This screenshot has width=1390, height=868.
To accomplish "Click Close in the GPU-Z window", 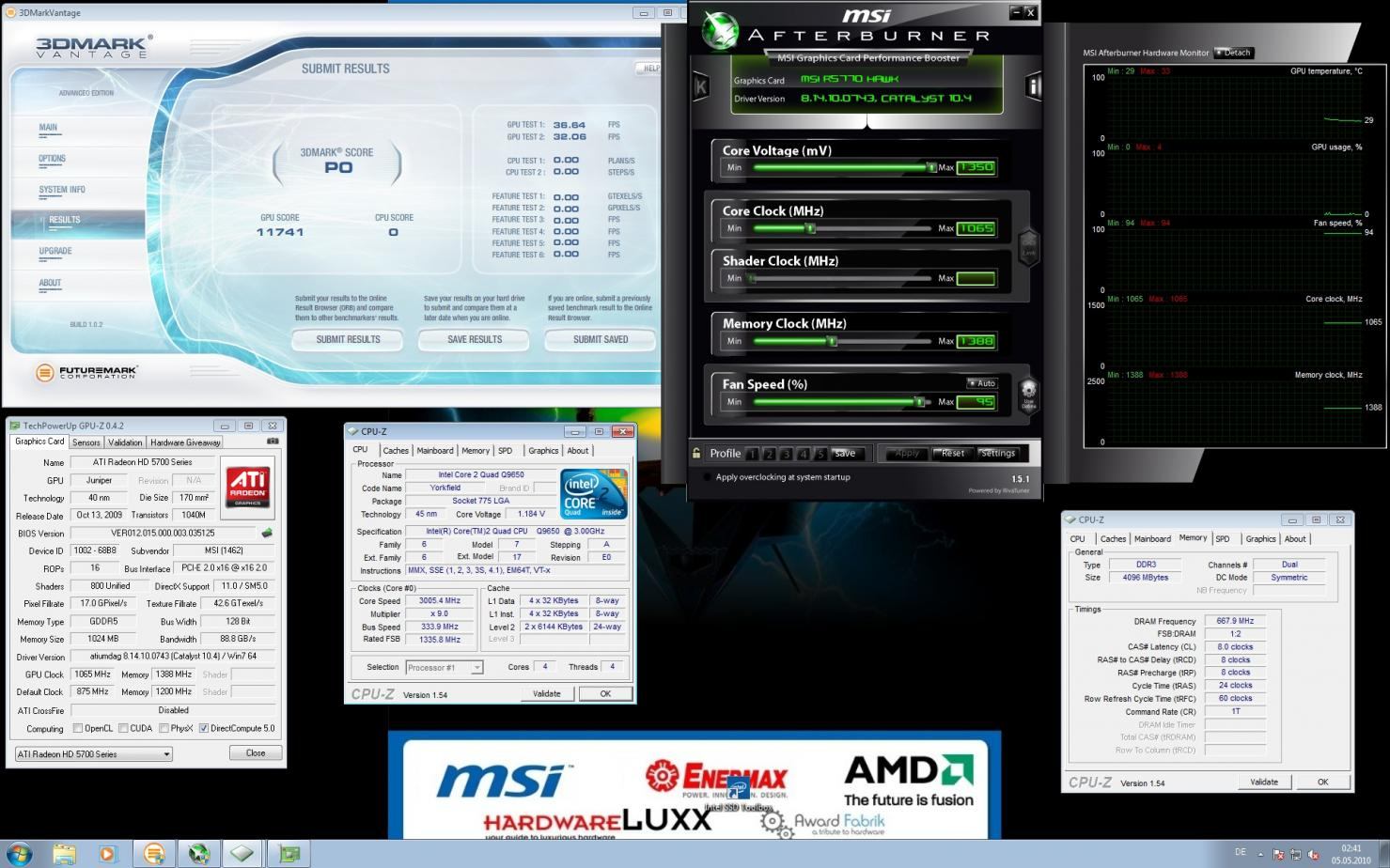I will [256, 752].
